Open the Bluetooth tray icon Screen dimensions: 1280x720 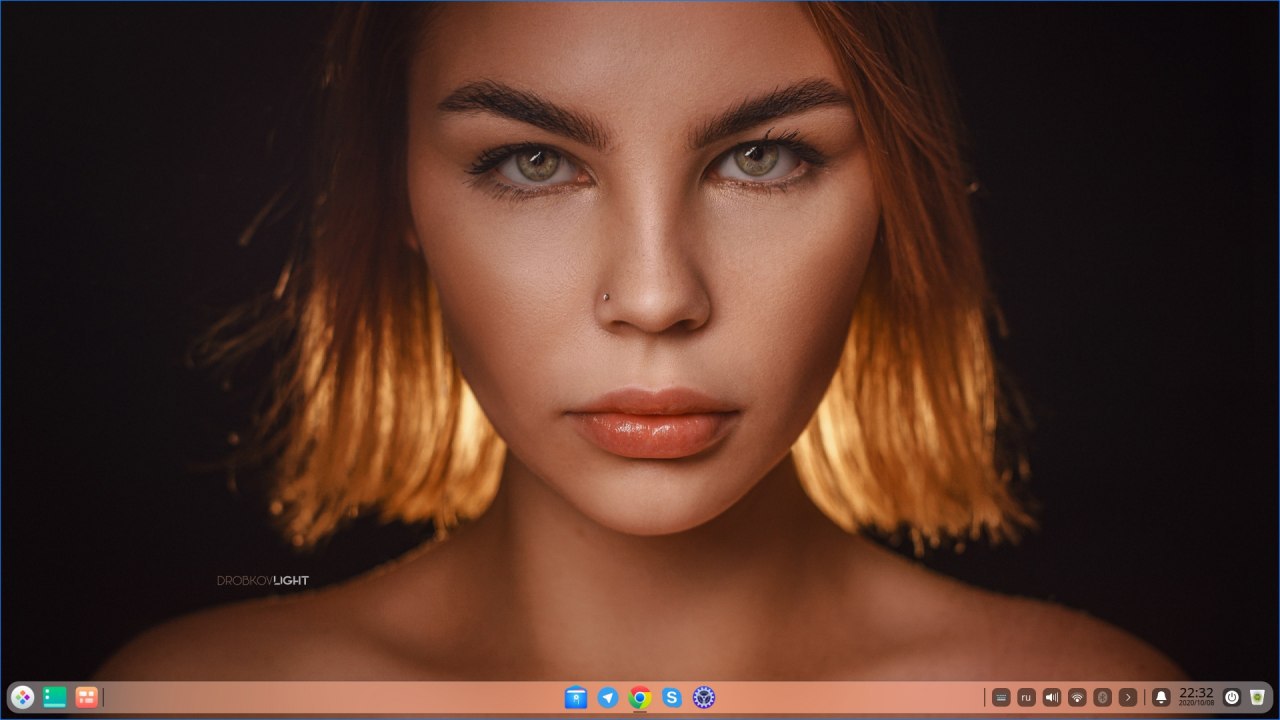[1103, 697]
